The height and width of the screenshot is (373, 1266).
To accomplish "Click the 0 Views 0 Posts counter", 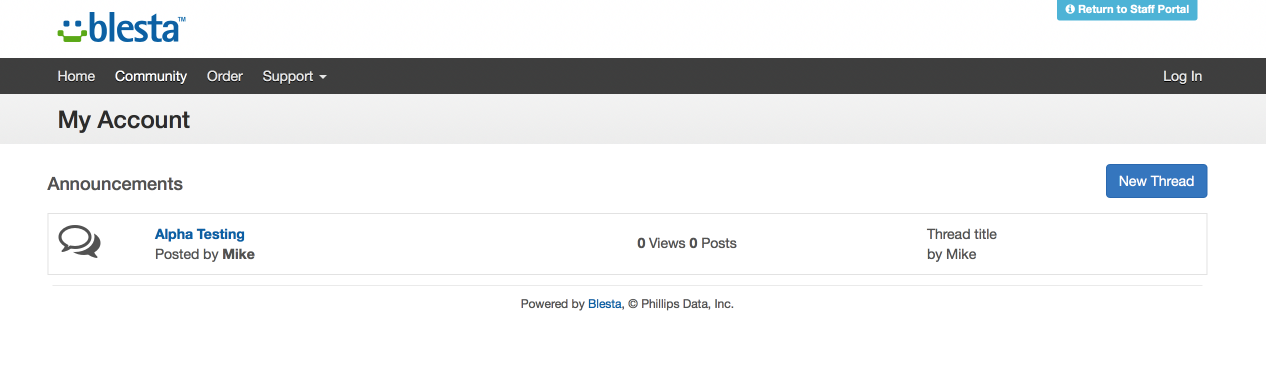I will click(687, 243).
